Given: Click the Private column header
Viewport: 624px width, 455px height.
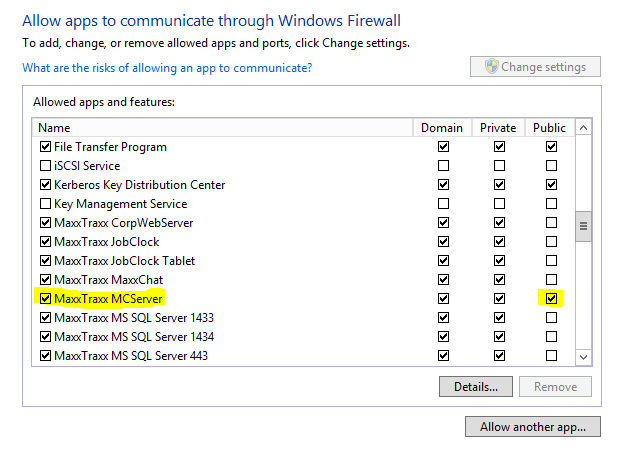Looking at the screenshot, I should click(498, 127).
